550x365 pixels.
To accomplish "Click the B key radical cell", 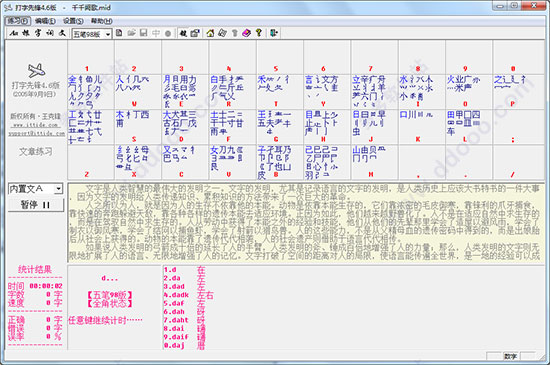I will click(x=280, y=162).
